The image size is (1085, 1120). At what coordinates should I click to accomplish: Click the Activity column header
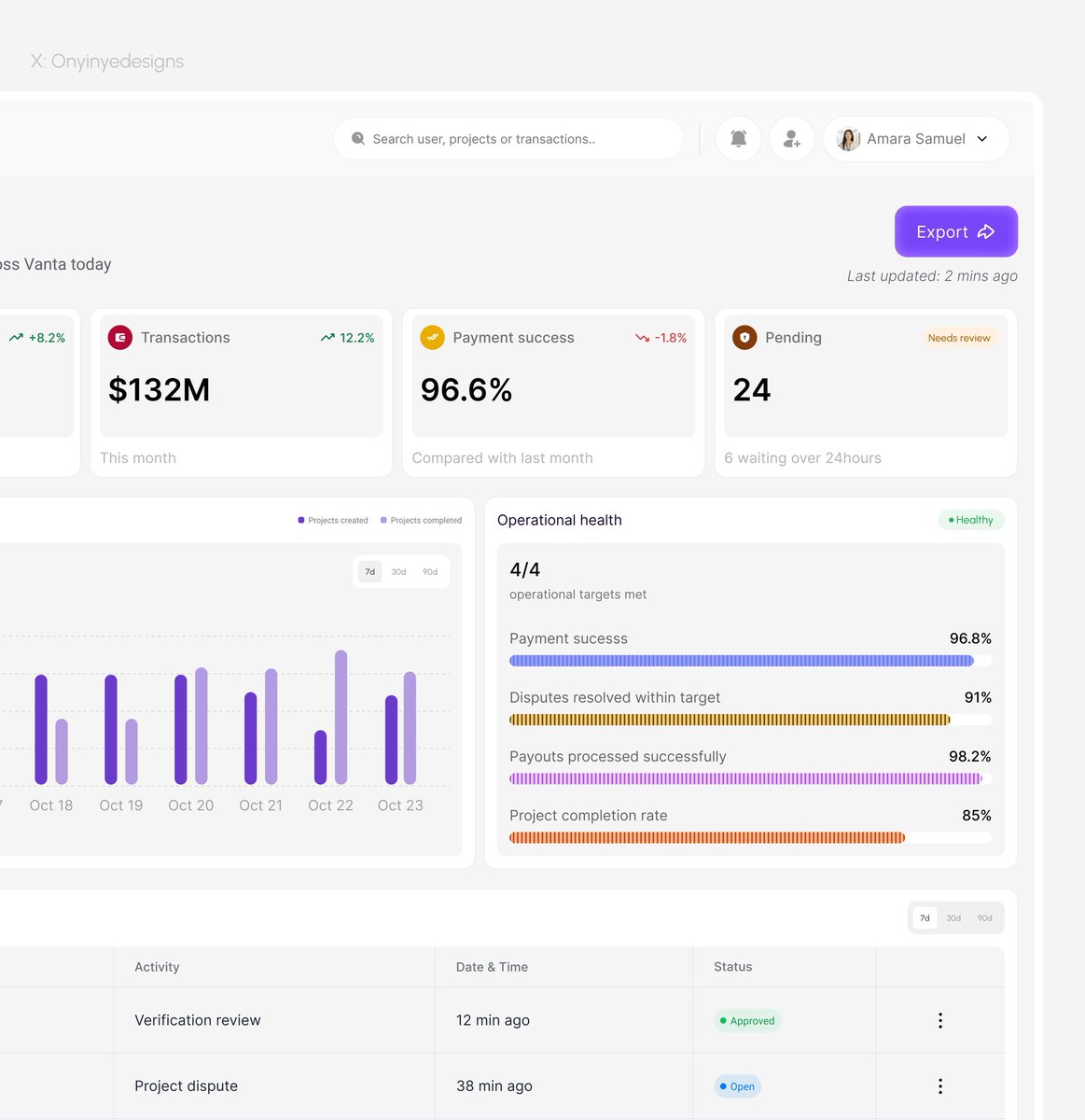157,967
